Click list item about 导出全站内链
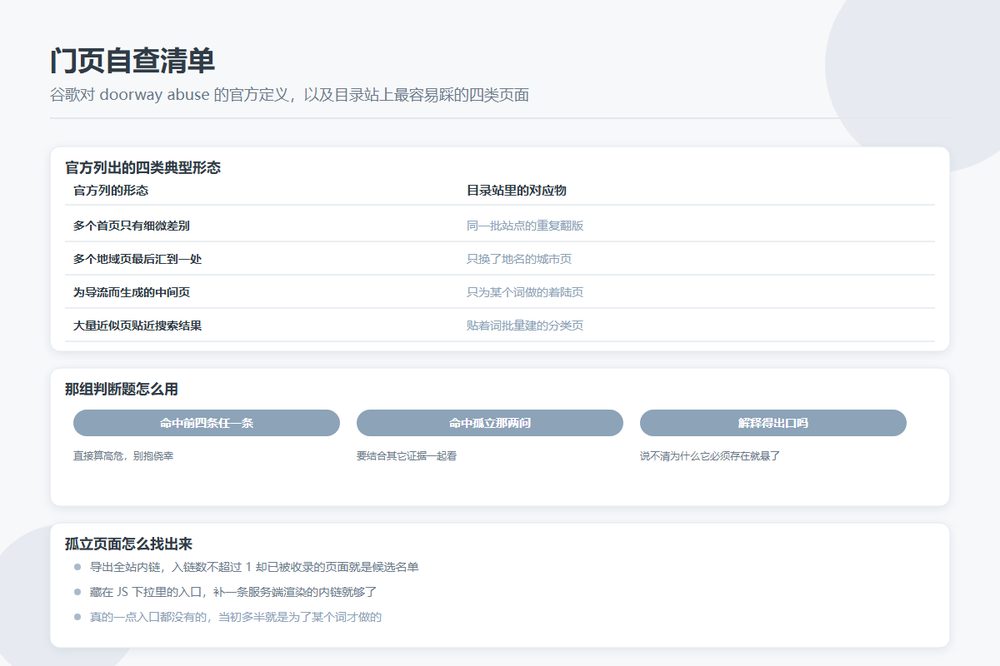This screenshot has width=1000, height=666. pyautogui.click(x=254, y=567)
